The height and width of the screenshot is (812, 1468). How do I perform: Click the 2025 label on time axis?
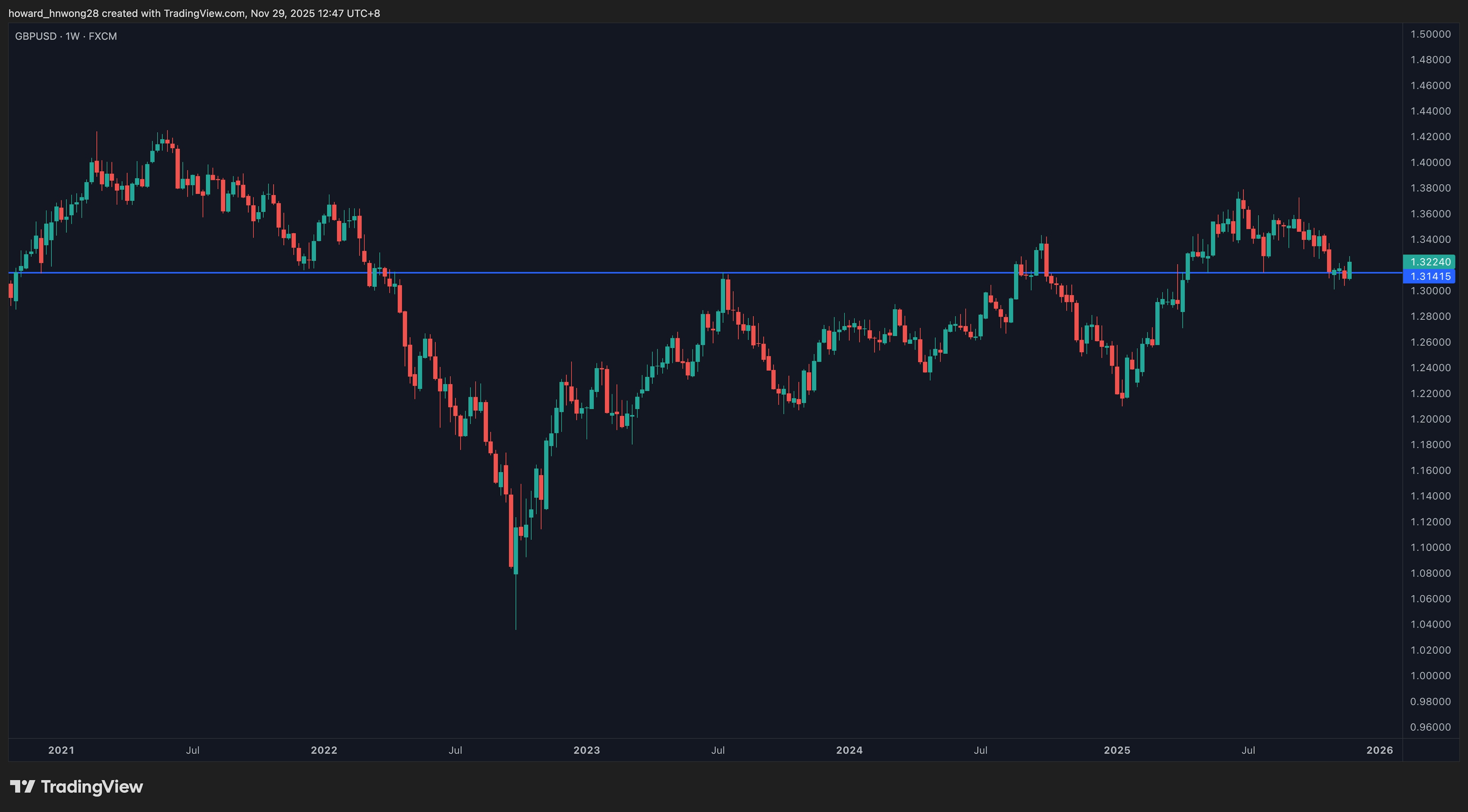click(x=1116, y=750)
